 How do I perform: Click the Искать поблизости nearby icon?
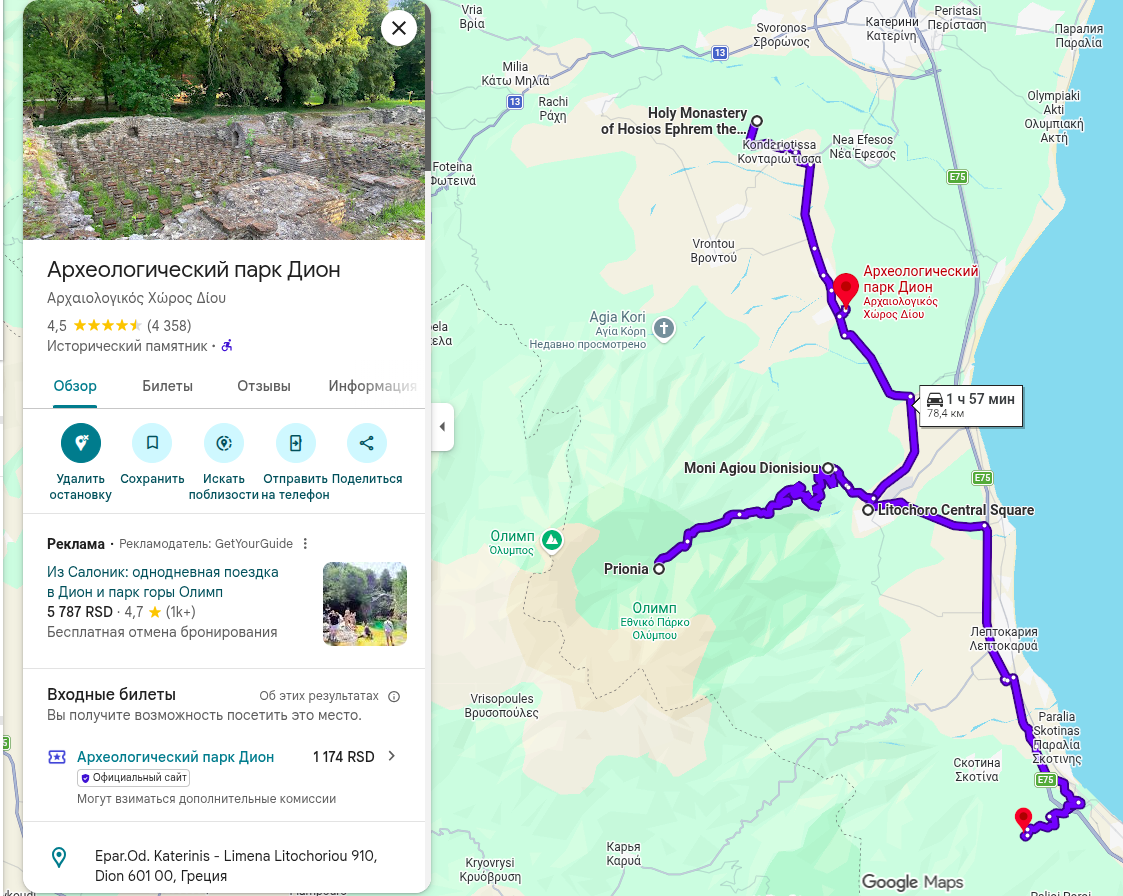(224, 443)
